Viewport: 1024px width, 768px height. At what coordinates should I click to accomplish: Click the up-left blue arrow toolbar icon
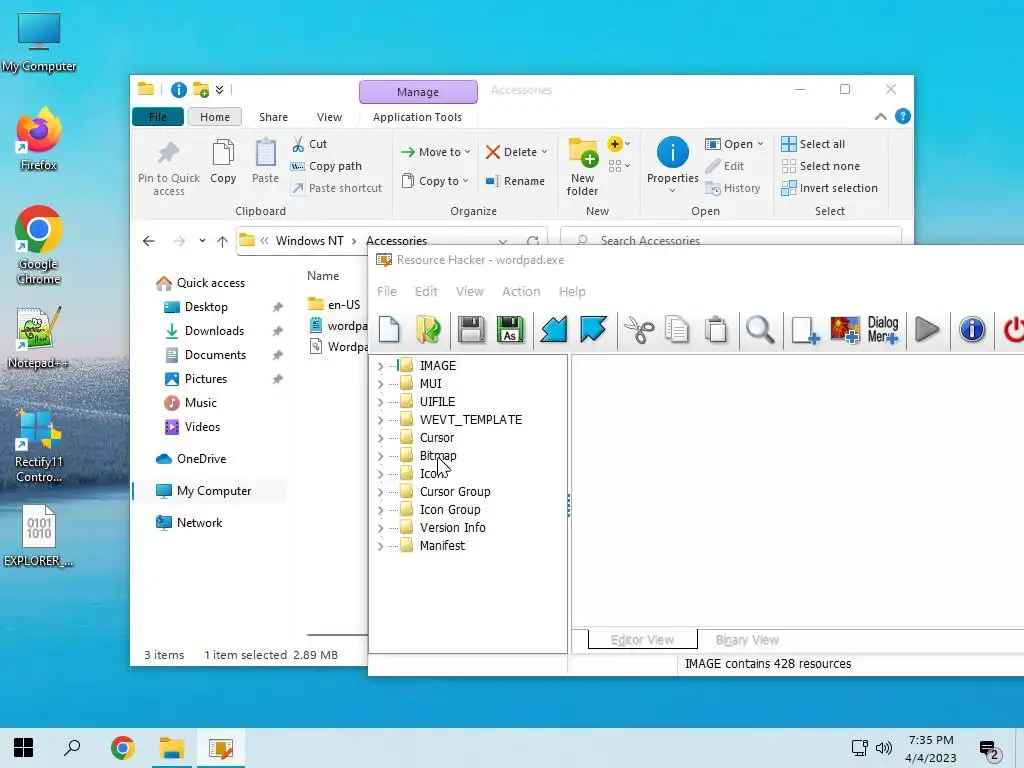[x=593, y=329]
